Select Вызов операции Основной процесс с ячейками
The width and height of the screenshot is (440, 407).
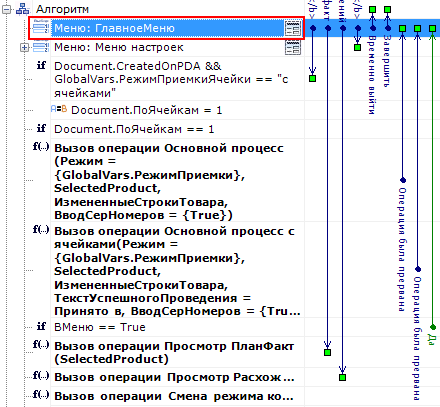[177, 271]
